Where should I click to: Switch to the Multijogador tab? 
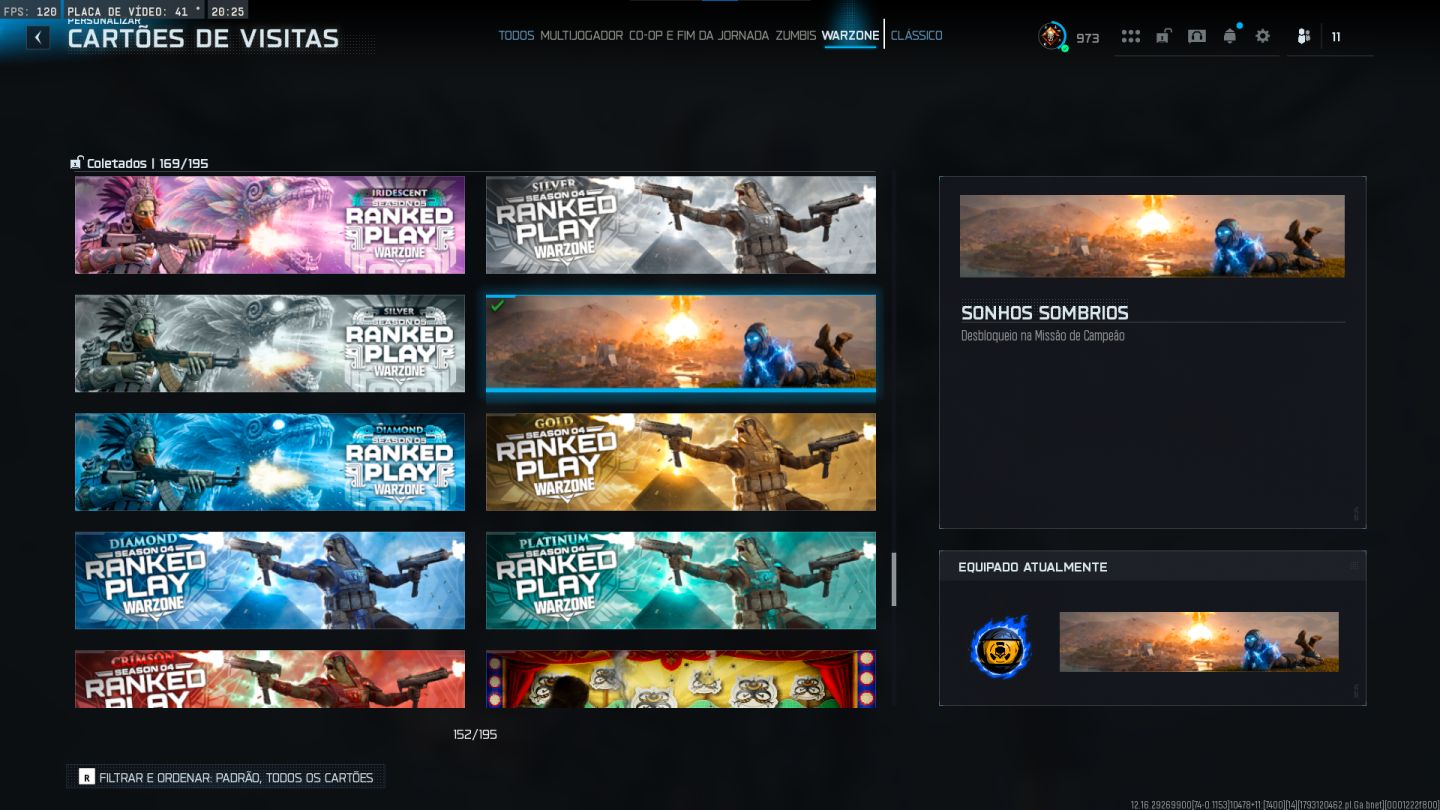coord(582,35)
